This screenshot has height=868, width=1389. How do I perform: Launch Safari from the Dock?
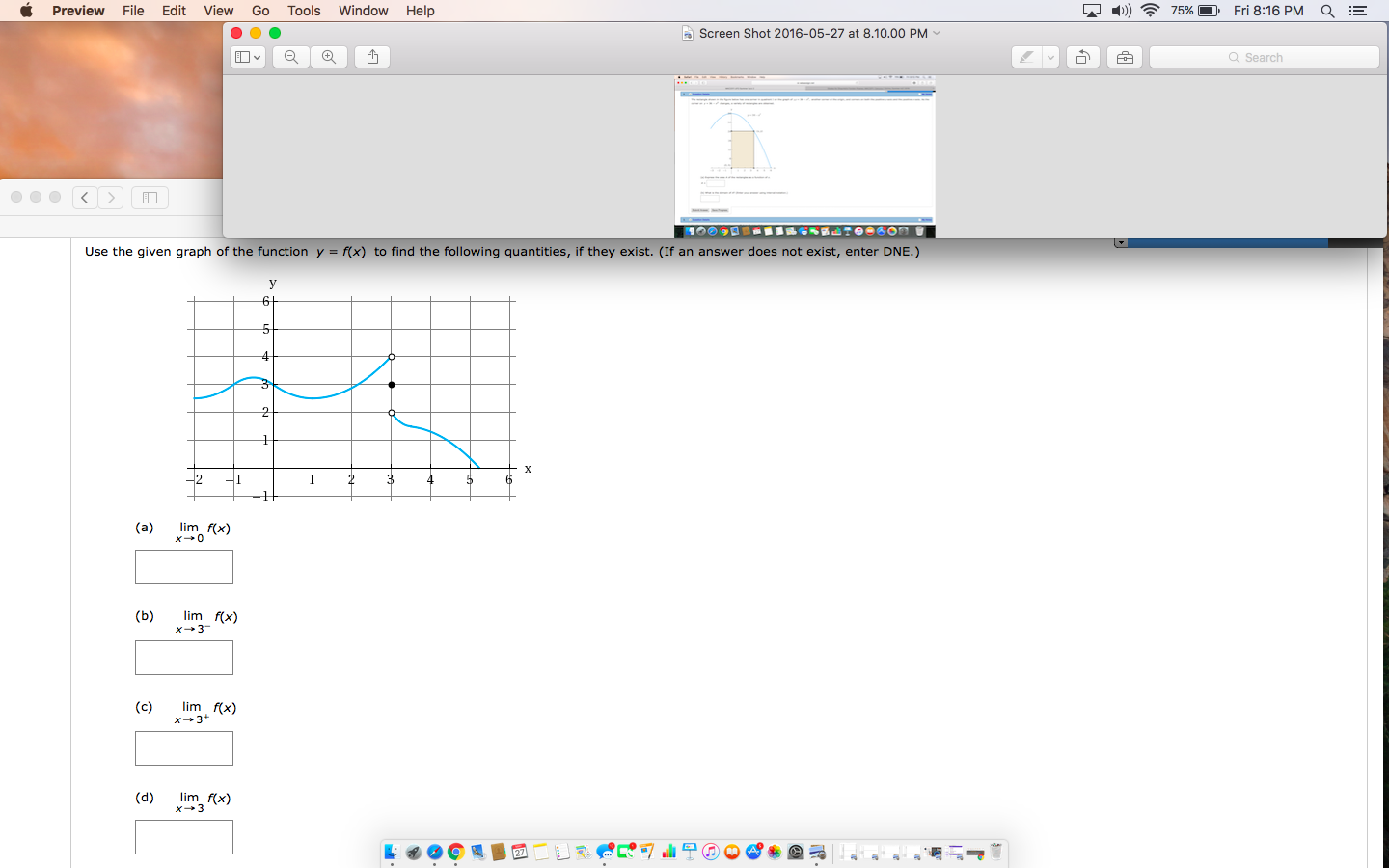(433, 852)
